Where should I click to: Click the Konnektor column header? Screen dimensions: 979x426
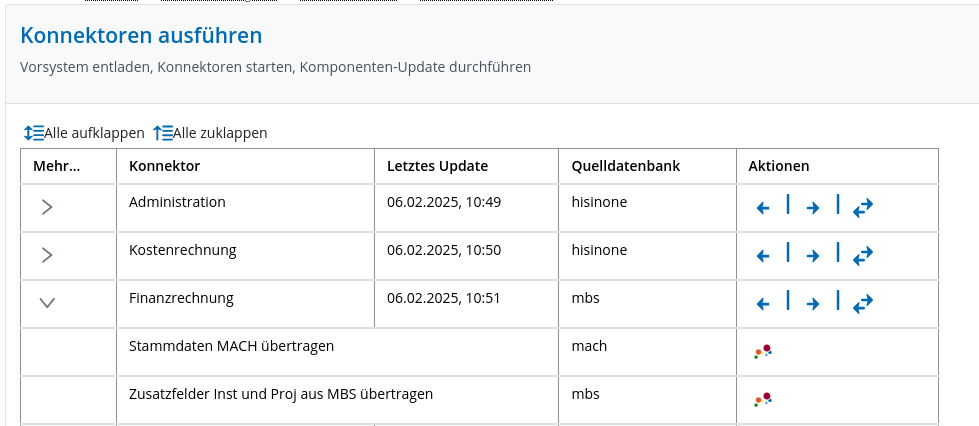pos(165,166)
